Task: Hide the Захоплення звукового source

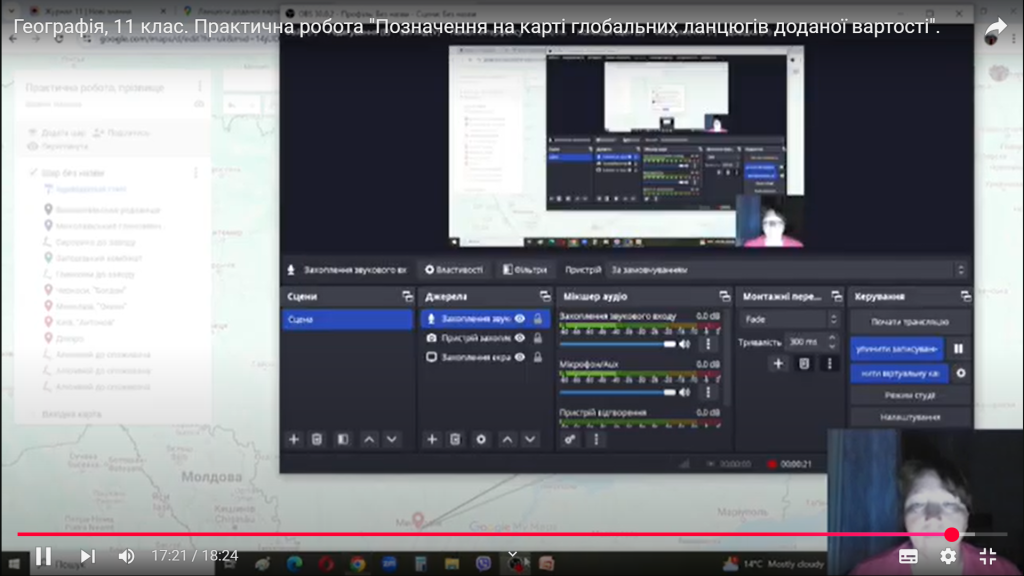Action: coord(520,319)
